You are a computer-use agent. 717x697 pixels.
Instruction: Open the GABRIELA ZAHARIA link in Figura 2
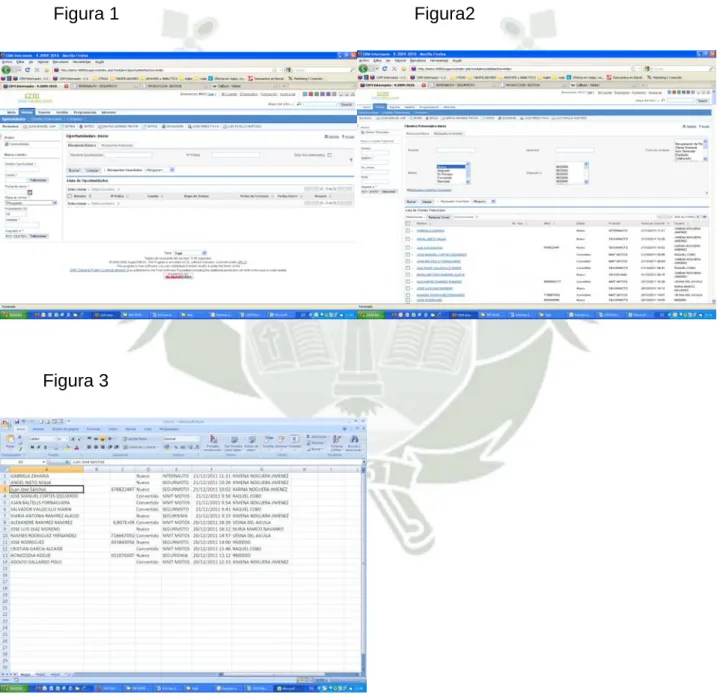click(x=430, y=231)
